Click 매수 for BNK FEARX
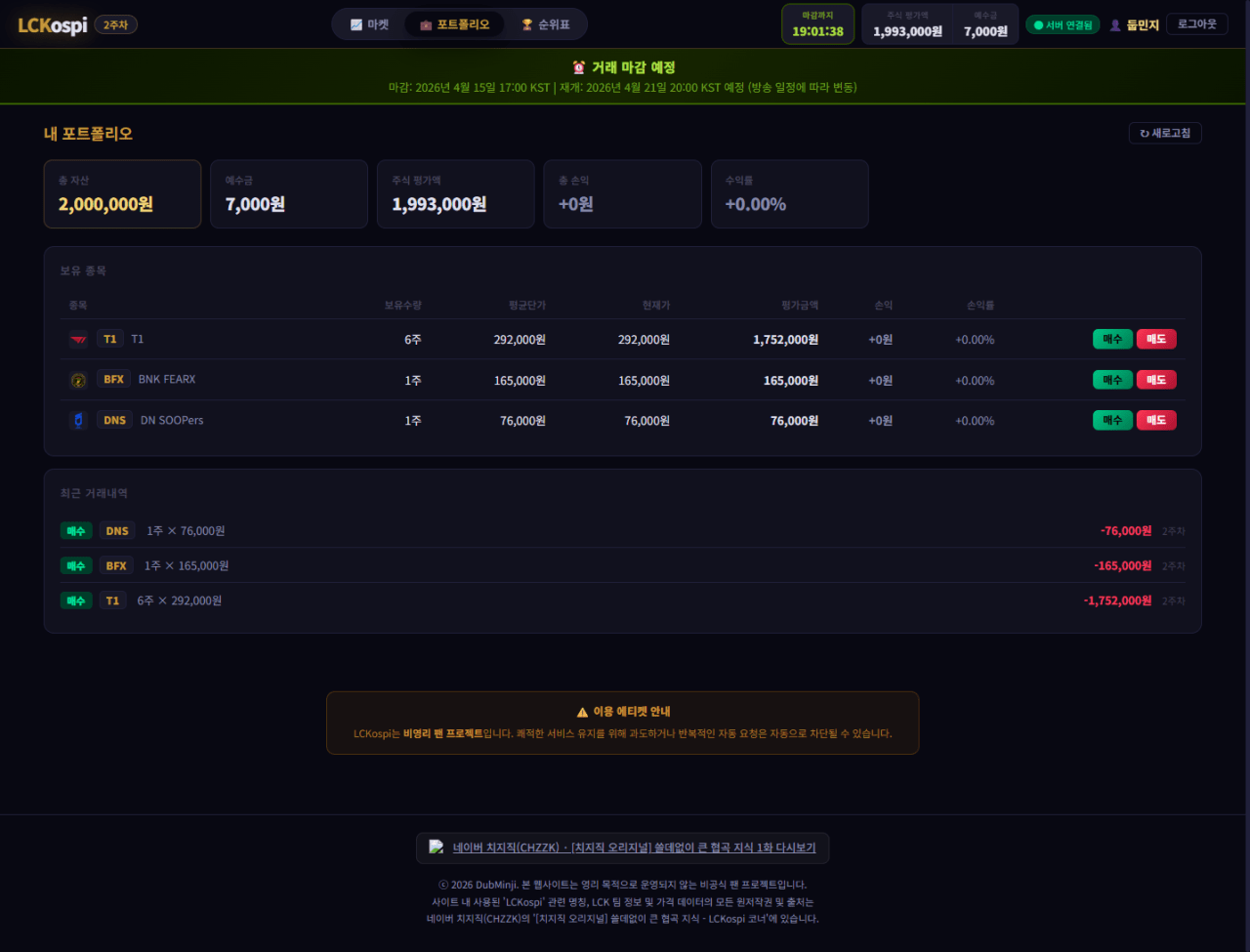The width and height of the screenshot is (1250, 952). (x=1112, y=380)
